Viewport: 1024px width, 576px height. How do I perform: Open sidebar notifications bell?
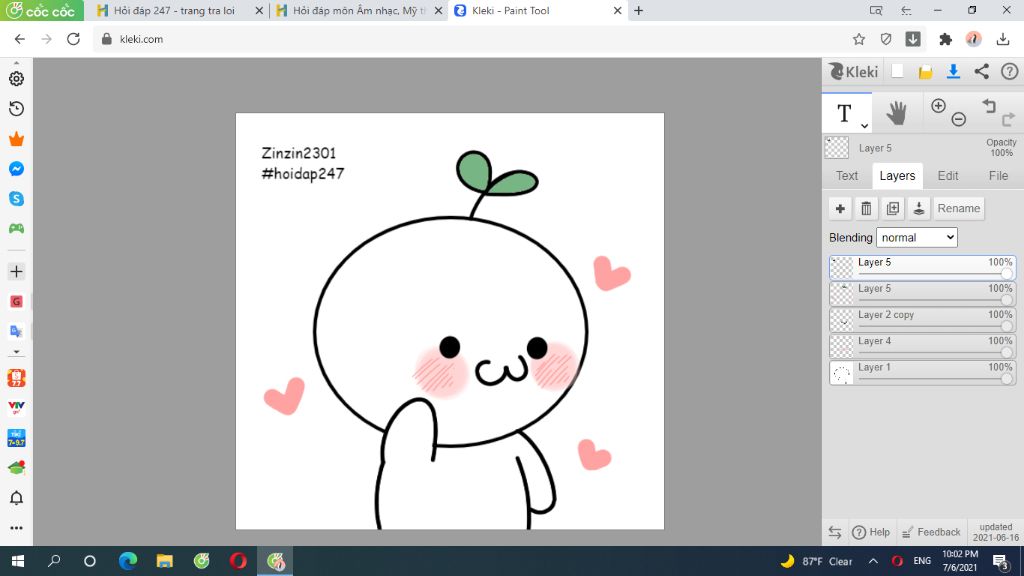click(x=16, y=498)
